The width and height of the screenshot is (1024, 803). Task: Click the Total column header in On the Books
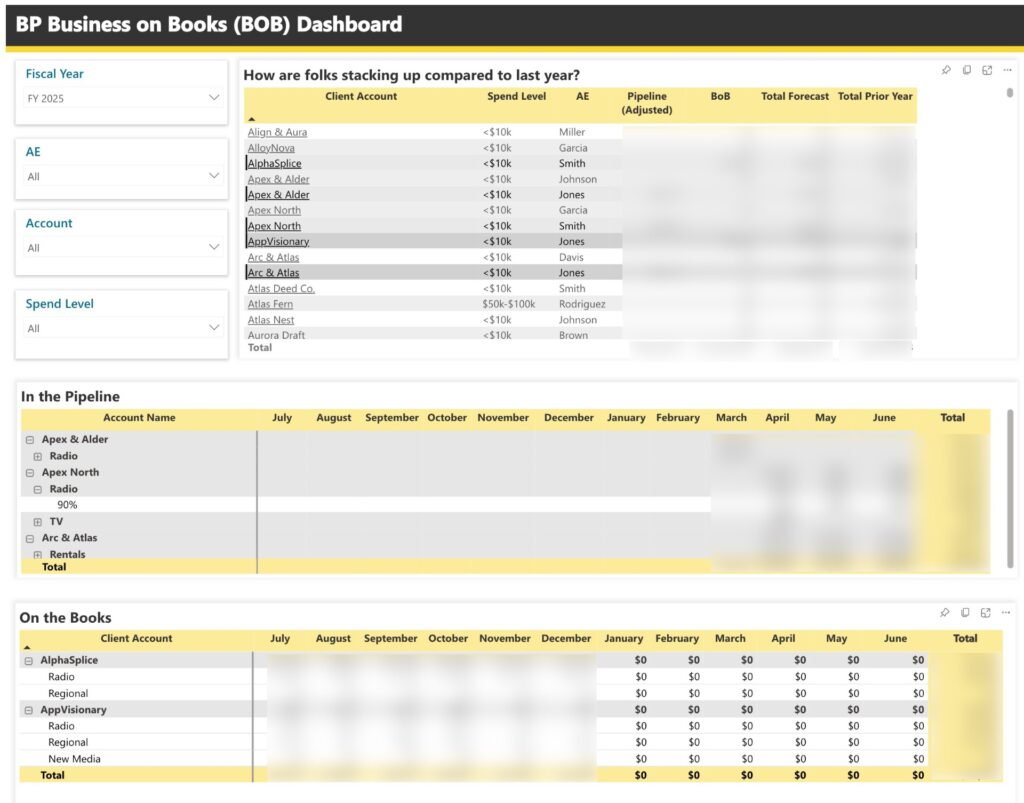tap(965, 638)
